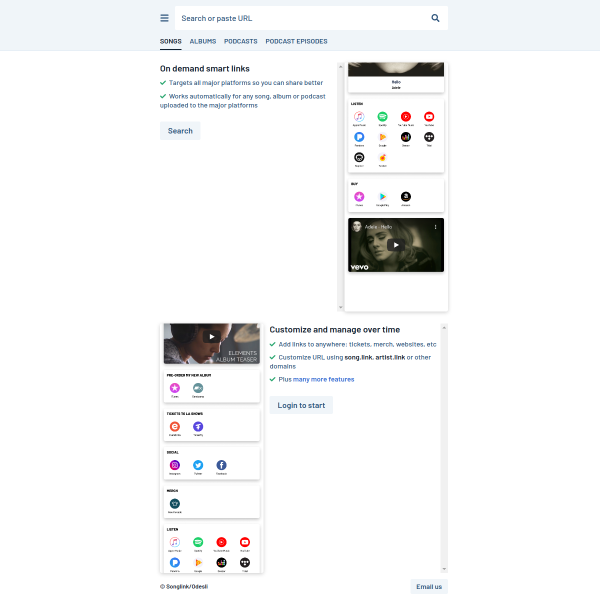Open Pandora in Adele Hello preview
Screen dimensions: 600x600
click(359, 137)
